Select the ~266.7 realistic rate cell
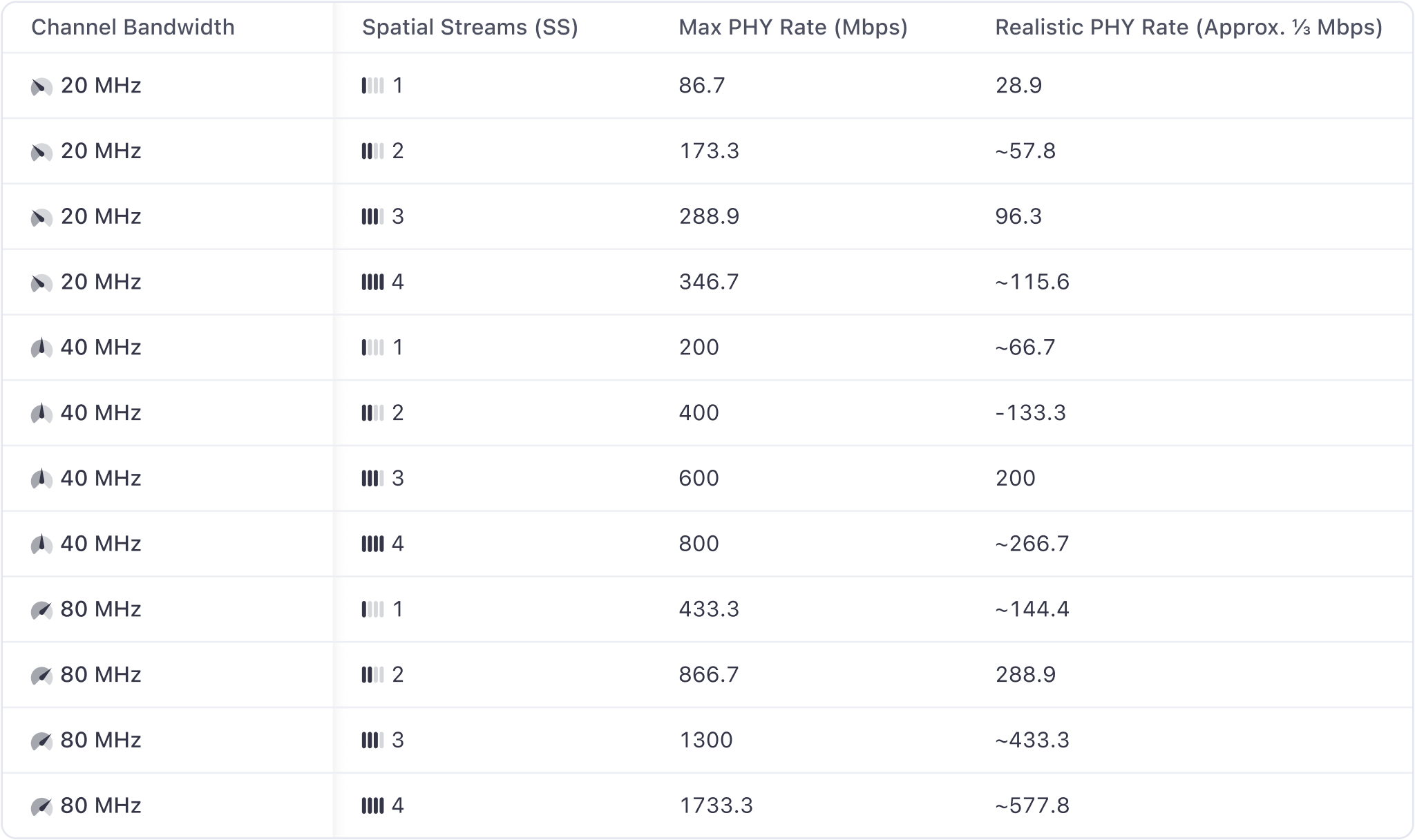The width and height of the screenshot is (1415, 840). pos(1032,544)
